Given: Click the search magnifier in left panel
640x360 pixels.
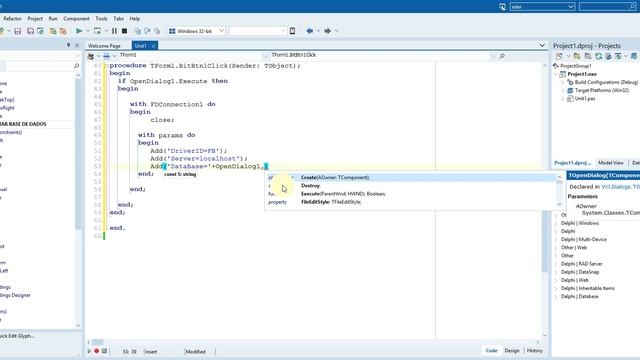Looking at the screenshot, I should point(76,66).
